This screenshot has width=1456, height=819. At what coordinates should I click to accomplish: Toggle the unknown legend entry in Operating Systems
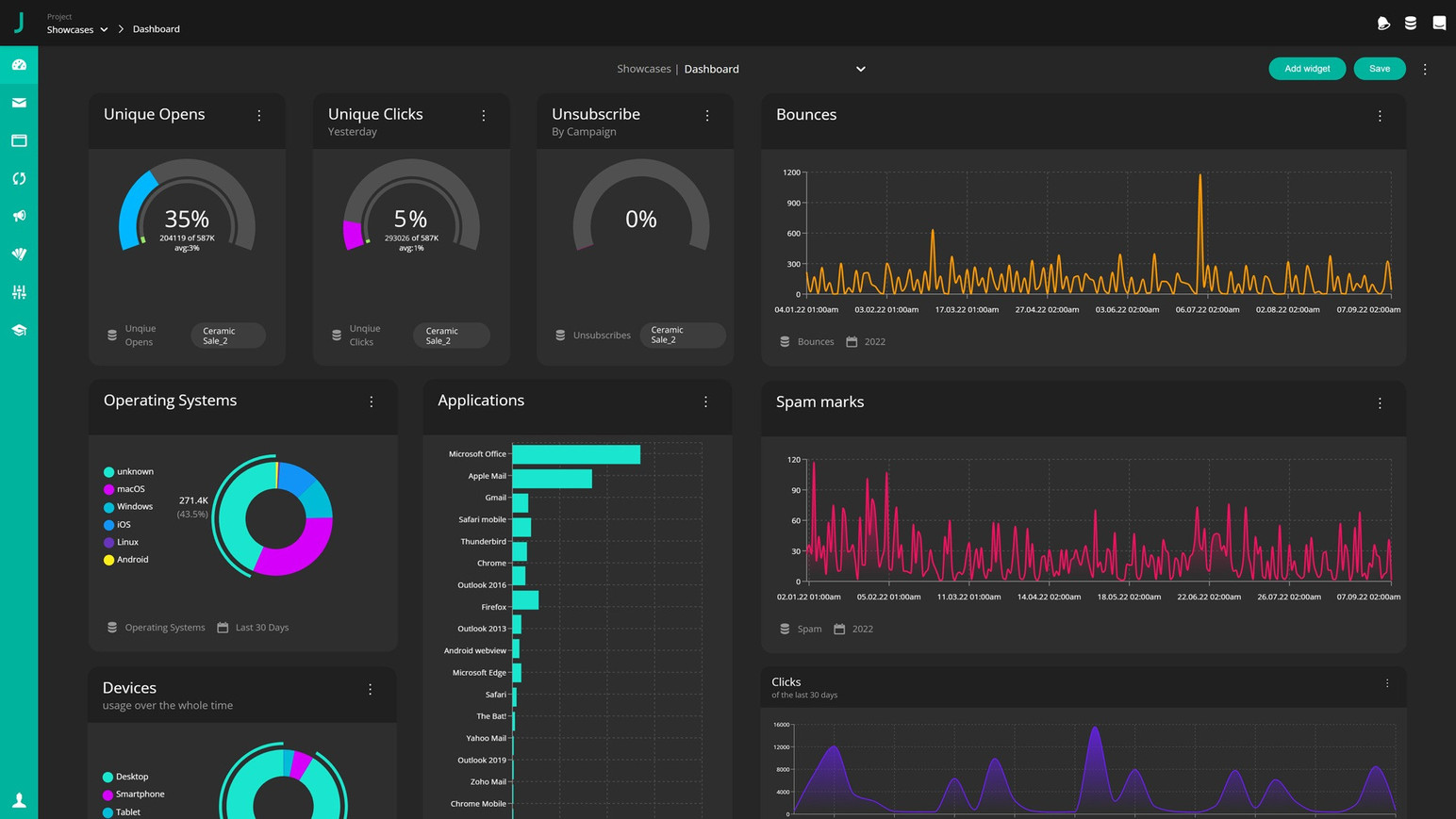click(x=128, y=471)
